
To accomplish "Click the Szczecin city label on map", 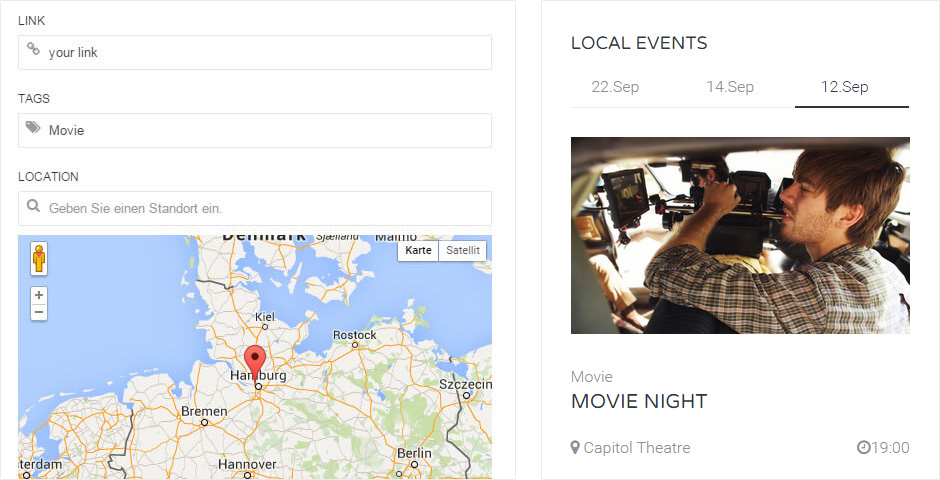I will coord(465,384).
